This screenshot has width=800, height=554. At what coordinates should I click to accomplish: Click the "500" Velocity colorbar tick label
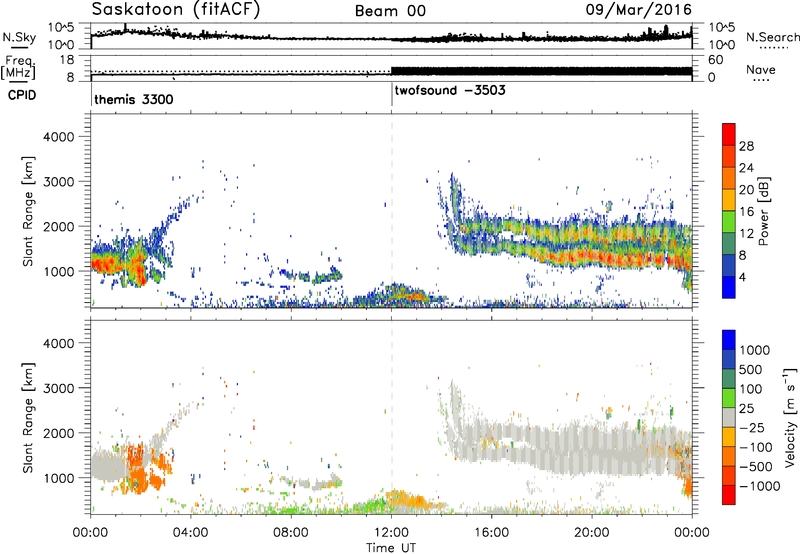click(751, 369)
